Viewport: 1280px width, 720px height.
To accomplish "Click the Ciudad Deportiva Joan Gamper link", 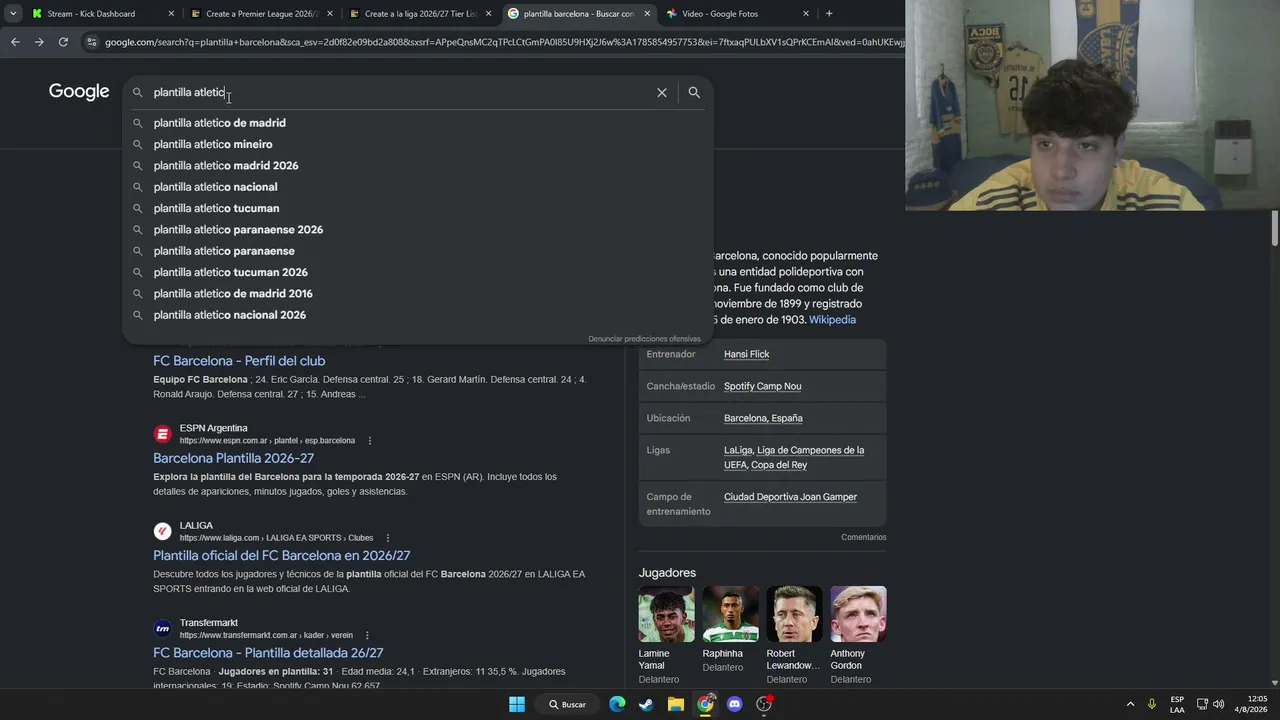I will pos(790,497).
